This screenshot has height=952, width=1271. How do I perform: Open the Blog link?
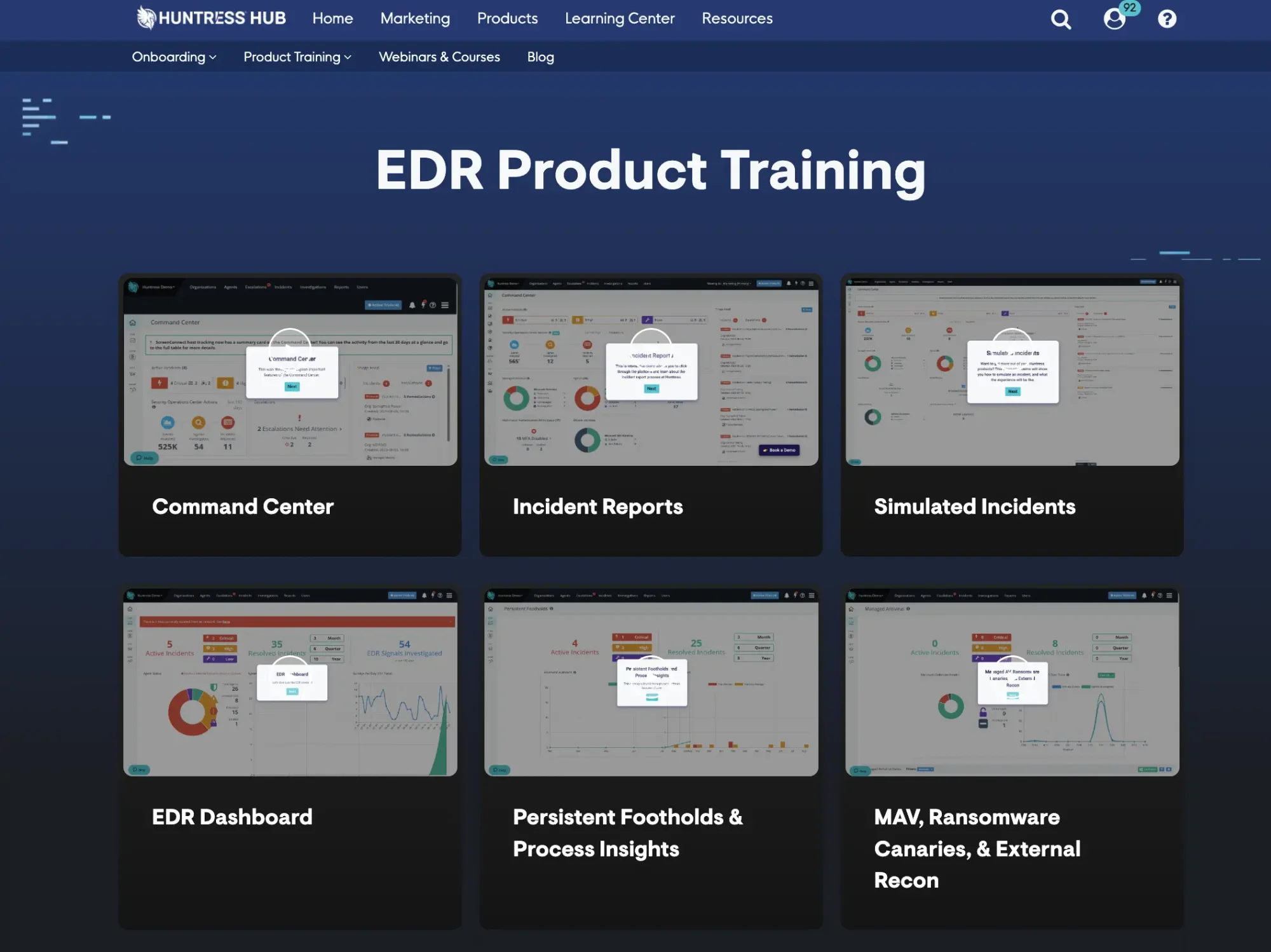pyautogui.click(x=540, y=57)
